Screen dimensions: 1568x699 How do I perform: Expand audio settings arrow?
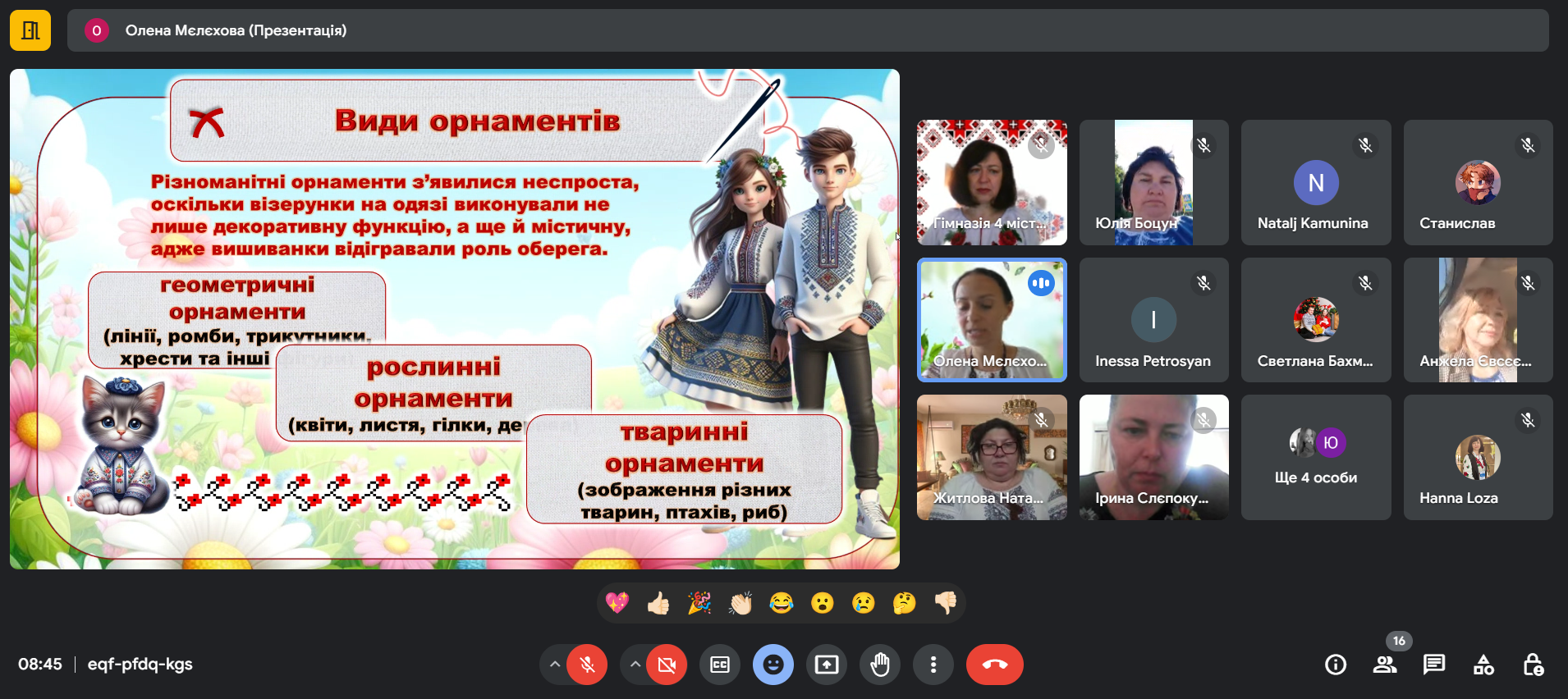click(555, 665)
